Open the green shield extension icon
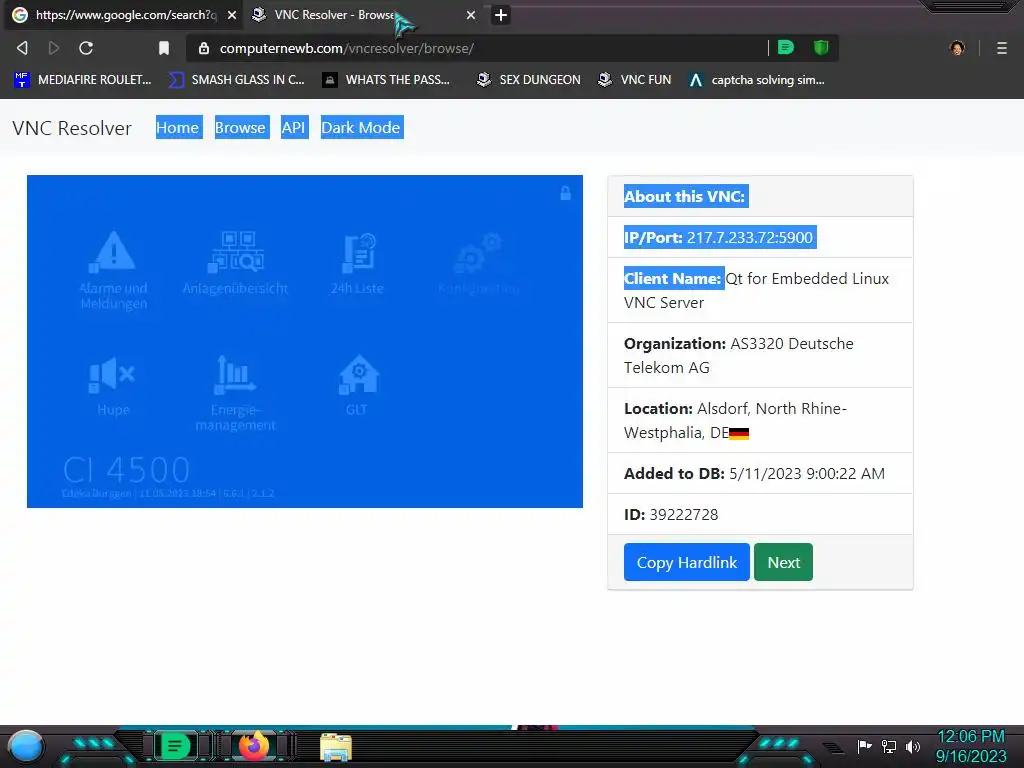The height and width of the screenshot is (768, 1024). click(821, 48)
